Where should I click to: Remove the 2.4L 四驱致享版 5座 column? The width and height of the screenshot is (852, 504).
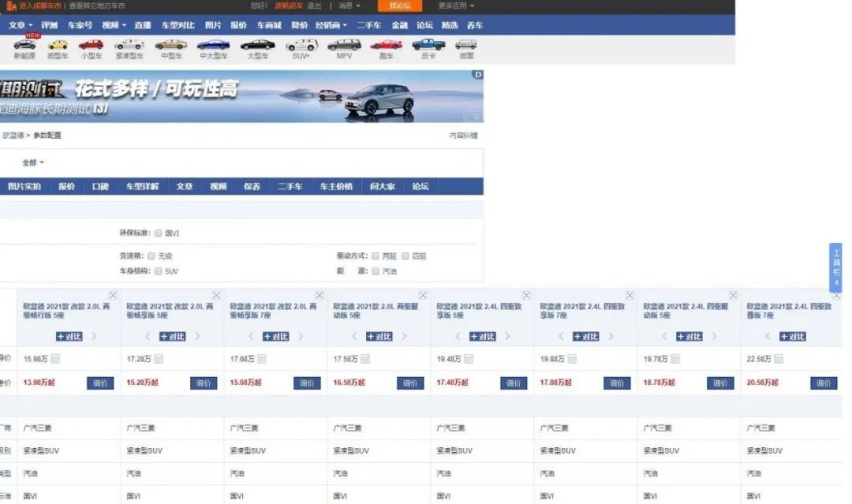tap(526, 295)
